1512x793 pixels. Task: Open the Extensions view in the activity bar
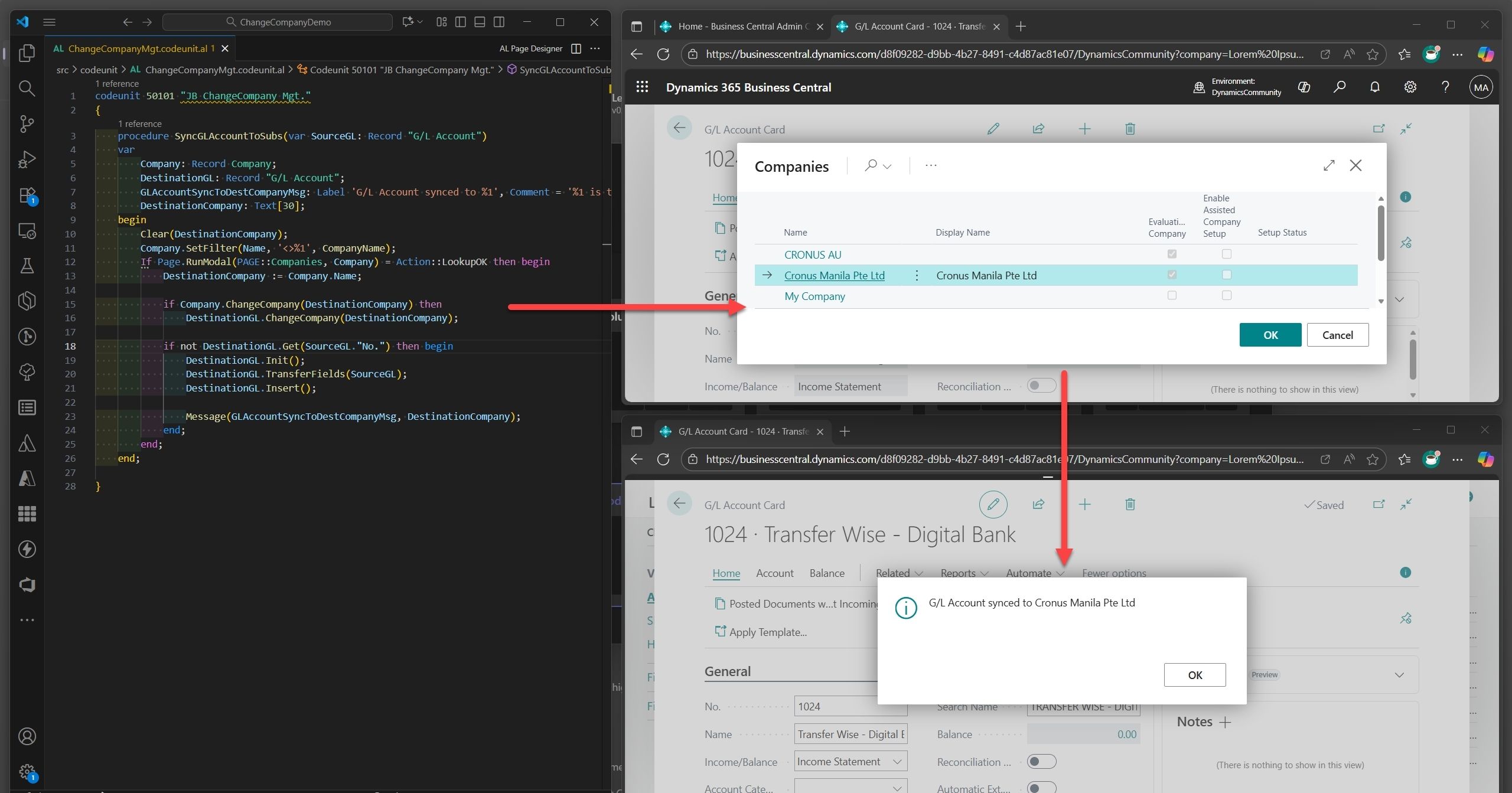point(27,195)
